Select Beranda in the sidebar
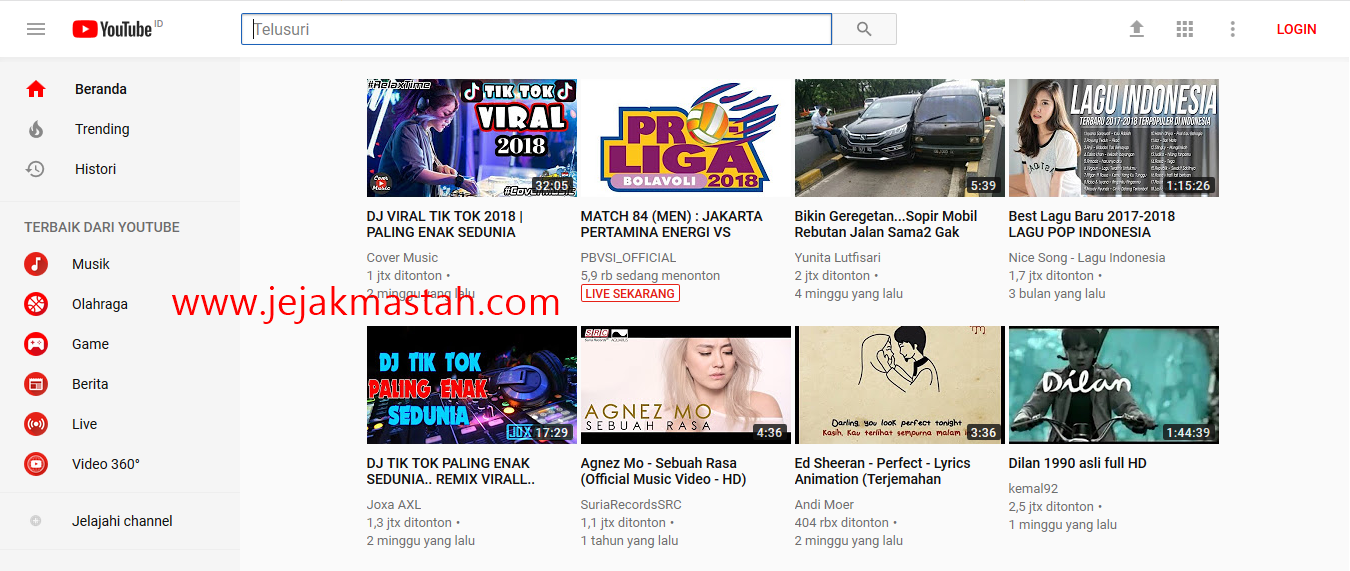This screenshot has width=1350, height=571. [101, 89]
